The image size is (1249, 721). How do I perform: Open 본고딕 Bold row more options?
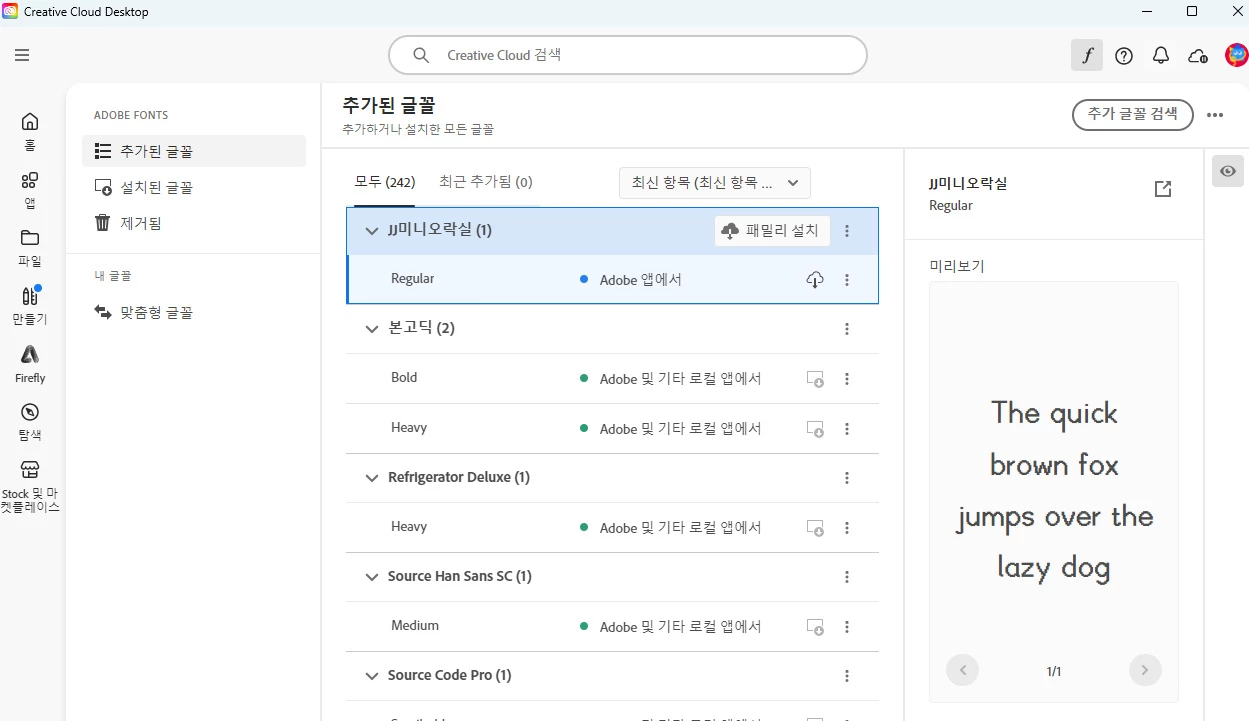pos(847,379)
